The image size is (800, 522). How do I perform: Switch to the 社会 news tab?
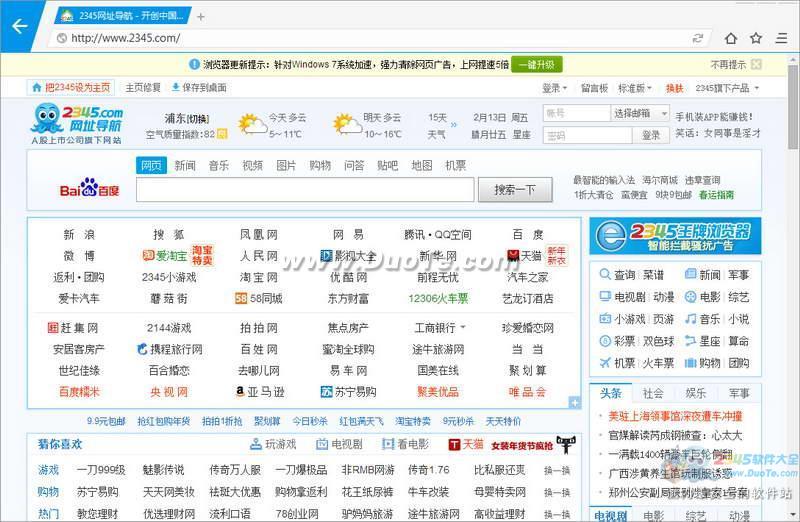click(653, 393)
